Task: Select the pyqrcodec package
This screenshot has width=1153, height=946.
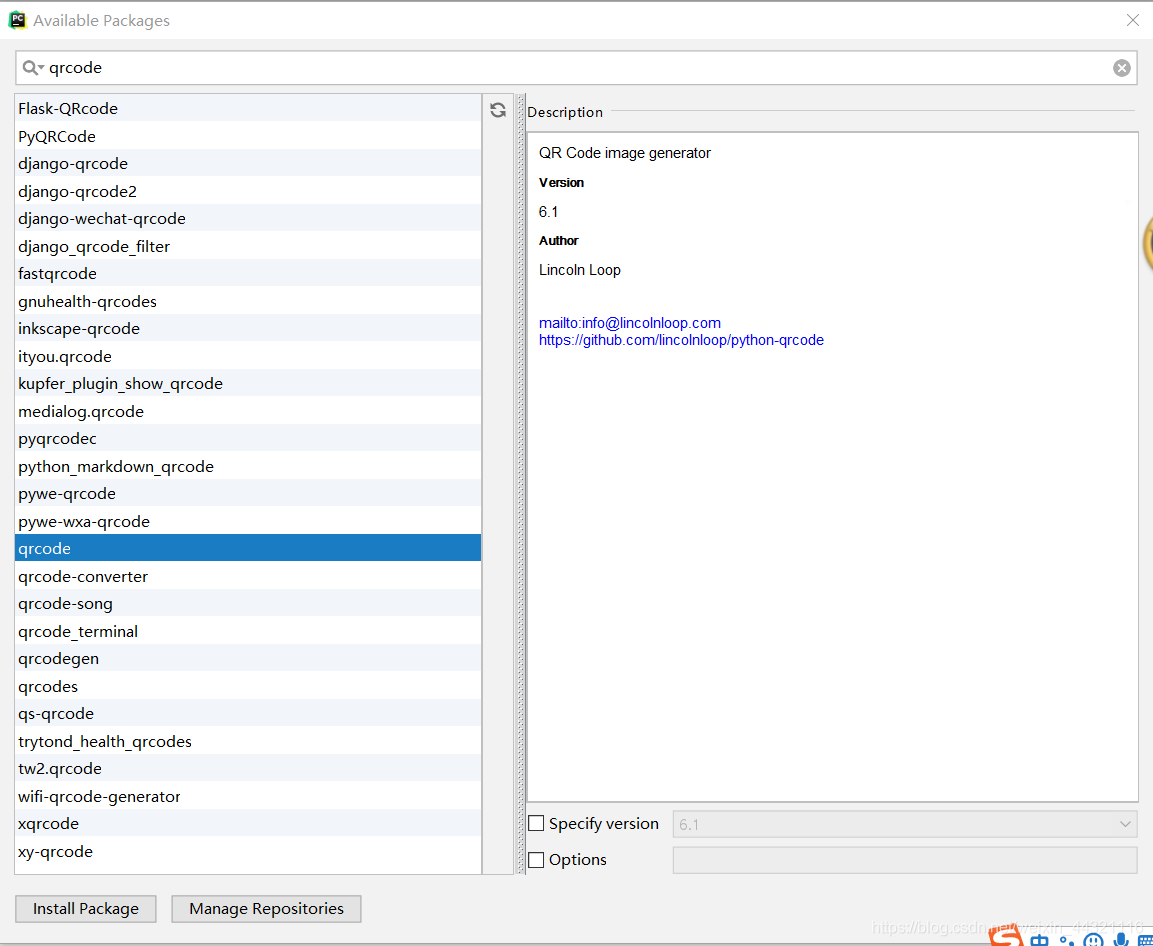Action: pyautogui.click(x=248, y=438)
